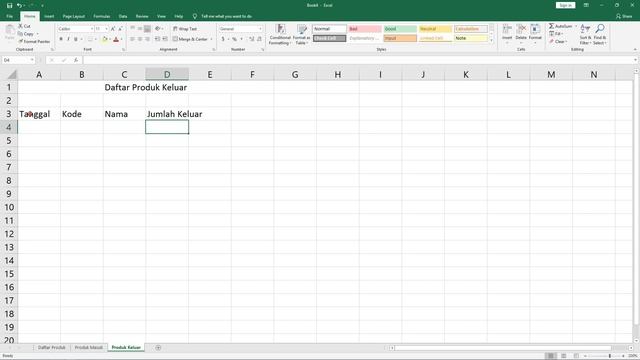640x360 pixels.
Task: Cut the selected cell content
Action: tap(24, 26)
